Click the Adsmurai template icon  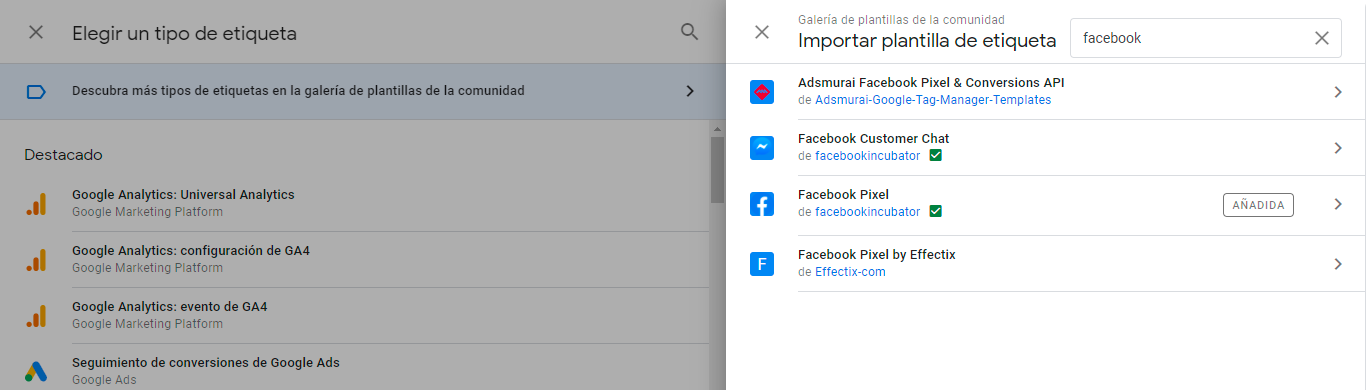coord(762,92)
